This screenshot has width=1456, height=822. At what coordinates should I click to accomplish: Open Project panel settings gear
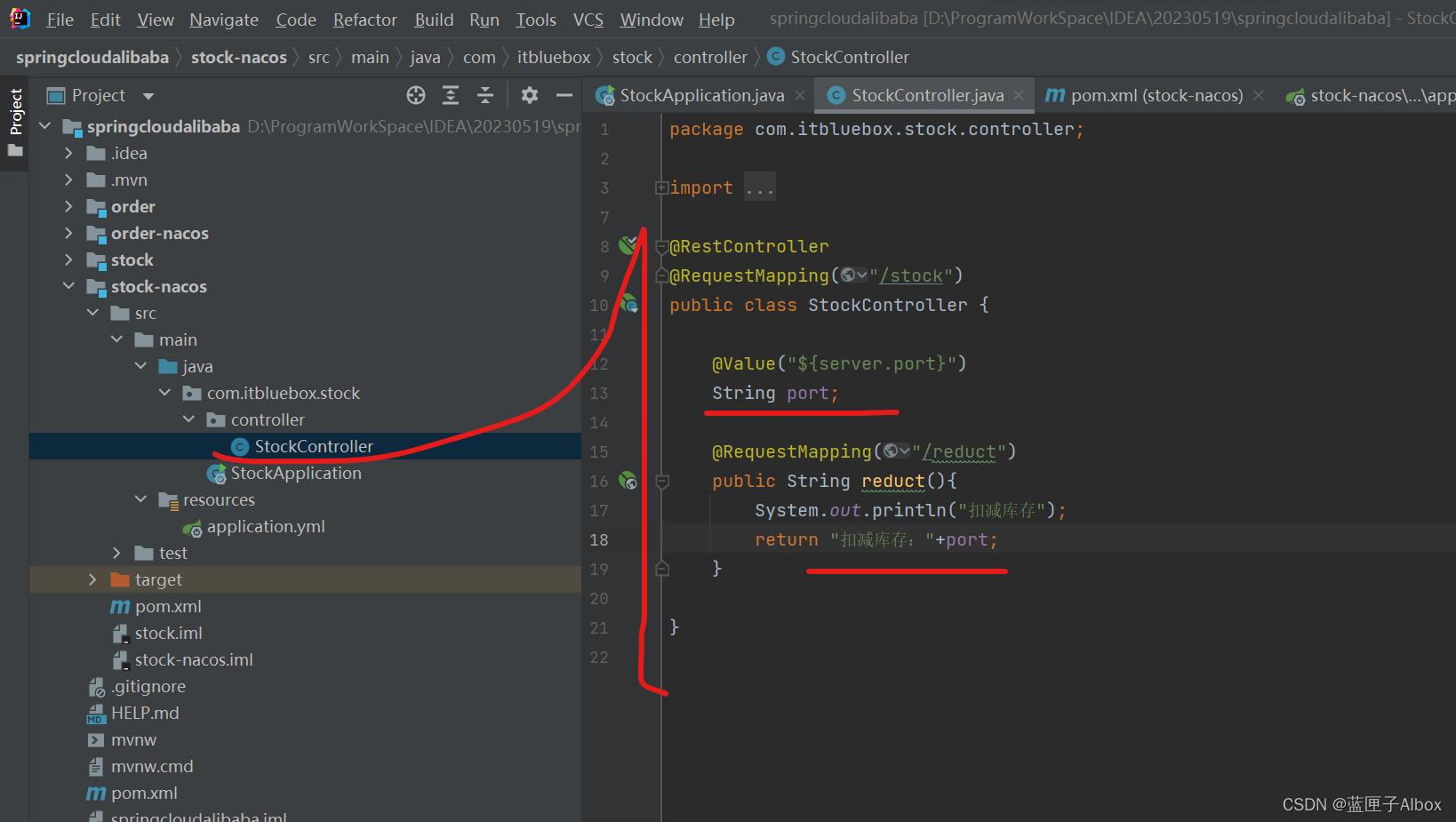pyautogui.click(x=530, y=95)
